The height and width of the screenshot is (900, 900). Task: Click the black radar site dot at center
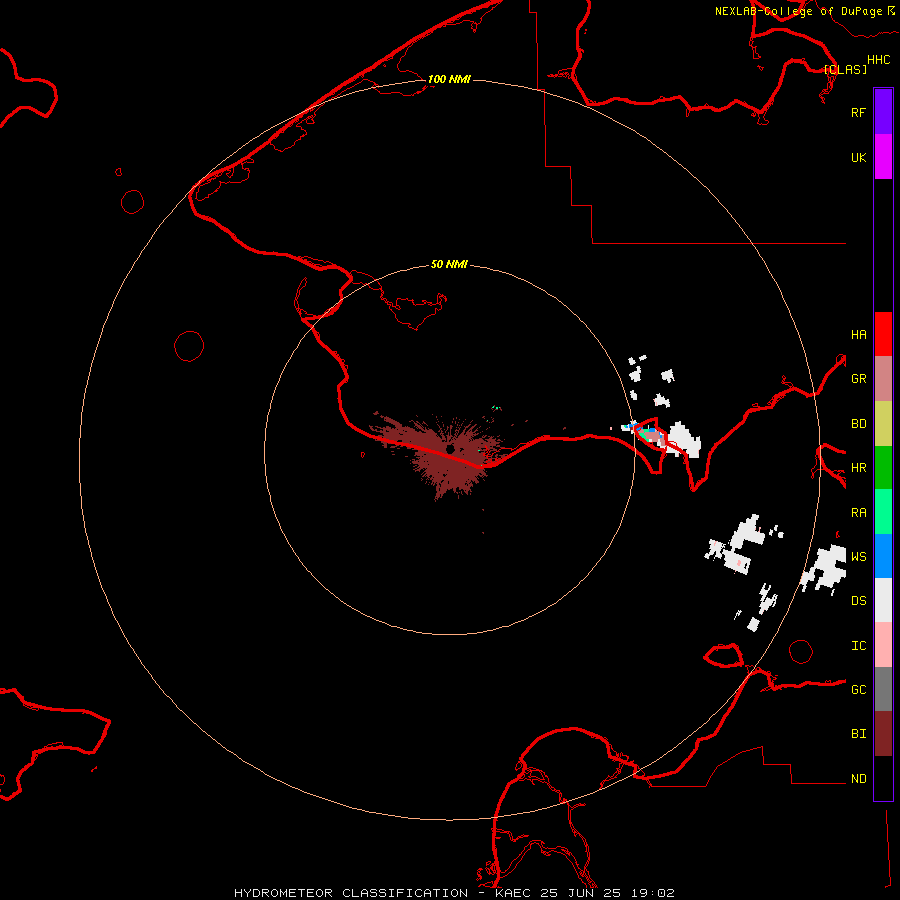[x=450, y=449]
